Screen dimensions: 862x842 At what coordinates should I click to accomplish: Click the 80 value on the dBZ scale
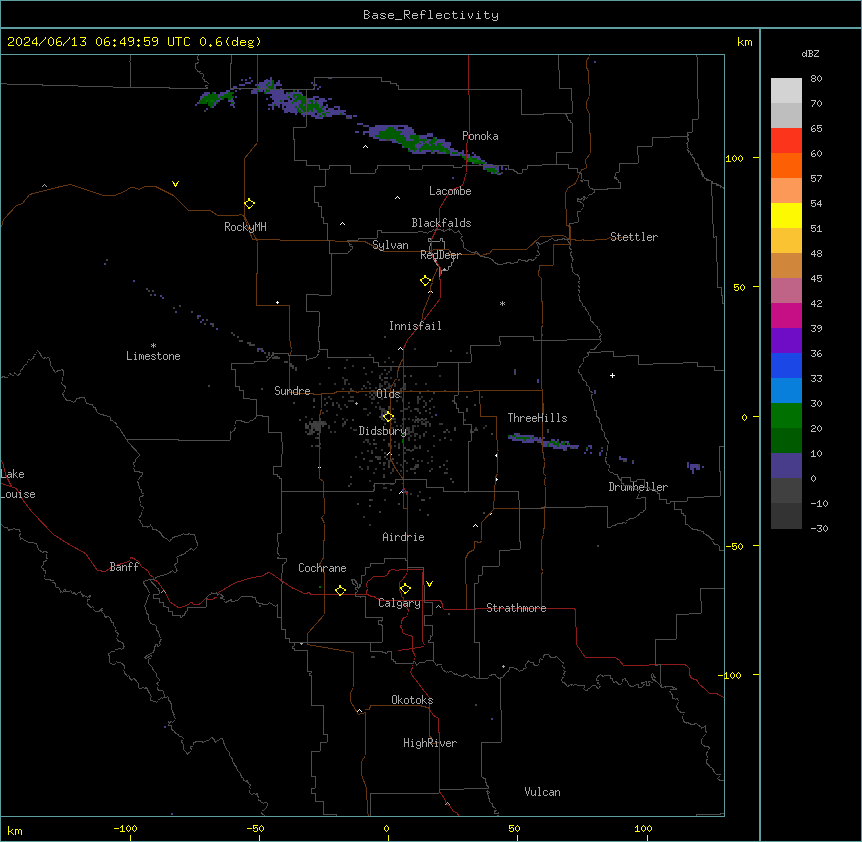816,79
